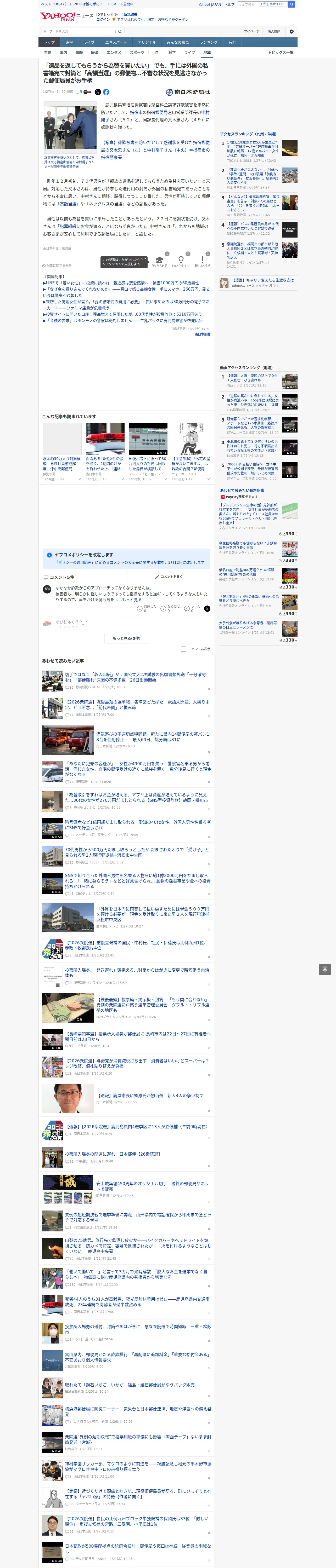
Task: Open article 安土城築城450周年のオリジナル切手
Action: coord(153,1186)
